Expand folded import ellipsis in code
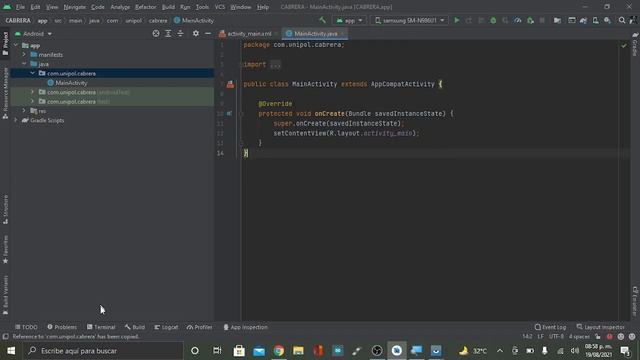 pyautogui.click(x=276, y=64)
